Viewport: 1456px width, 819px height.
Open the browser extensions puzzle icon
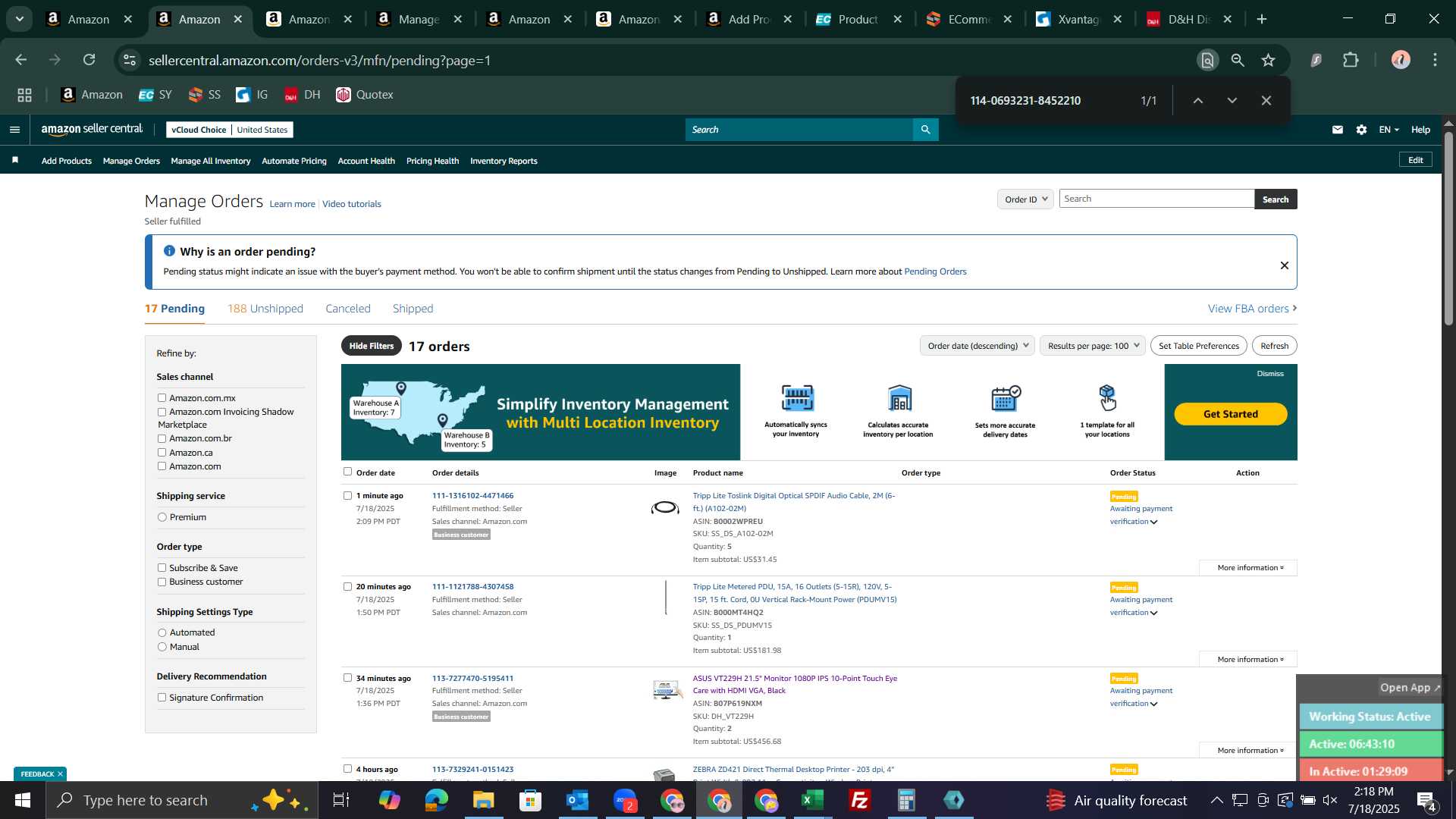click(x=1351, y=60)
